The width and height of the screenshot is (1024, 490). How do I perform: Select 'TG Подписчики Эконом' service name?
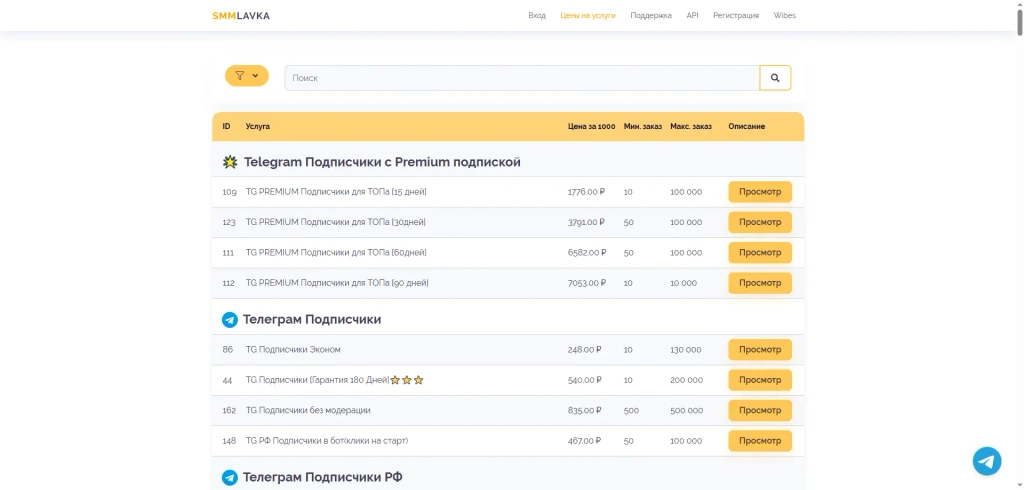[x=293, y=350]
